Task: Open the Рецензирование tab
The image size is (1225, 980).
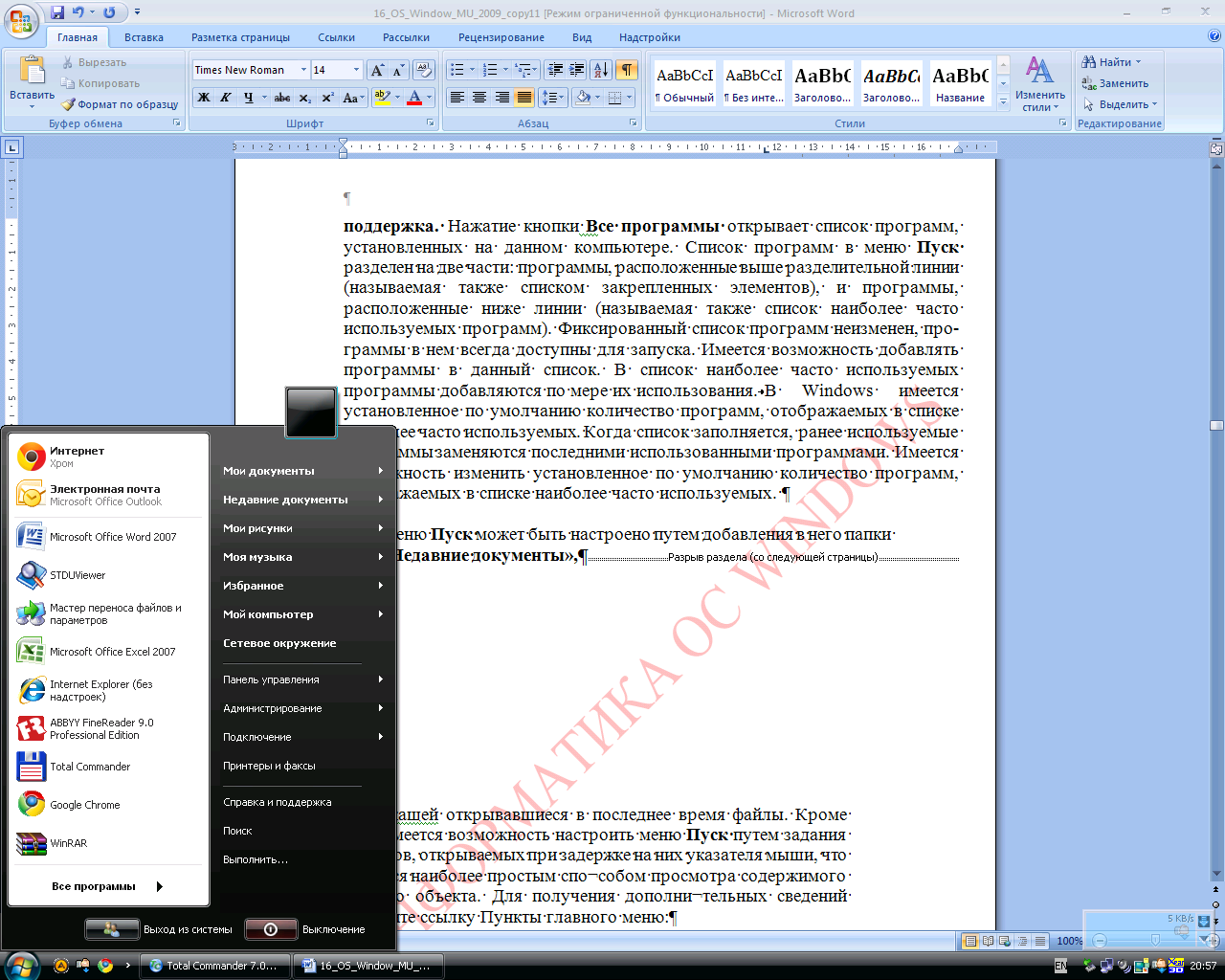Action: 501,37
